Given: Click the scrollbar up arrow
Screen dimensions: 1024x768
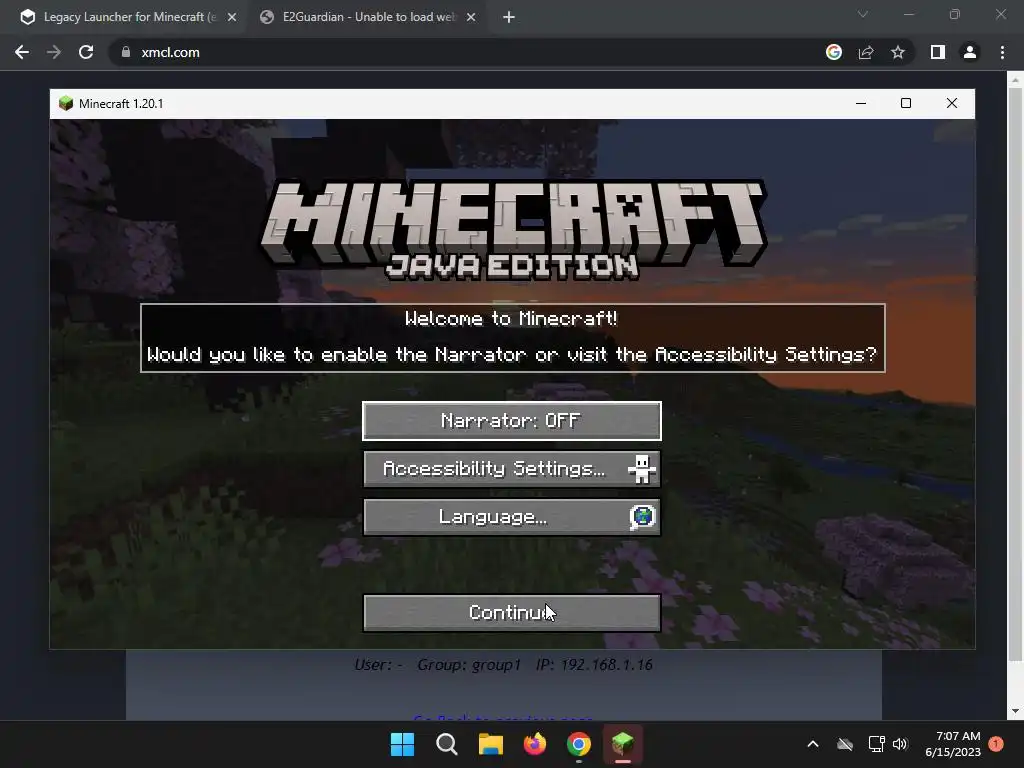Looking at the screenshot, I should [x=1014, y=80].
